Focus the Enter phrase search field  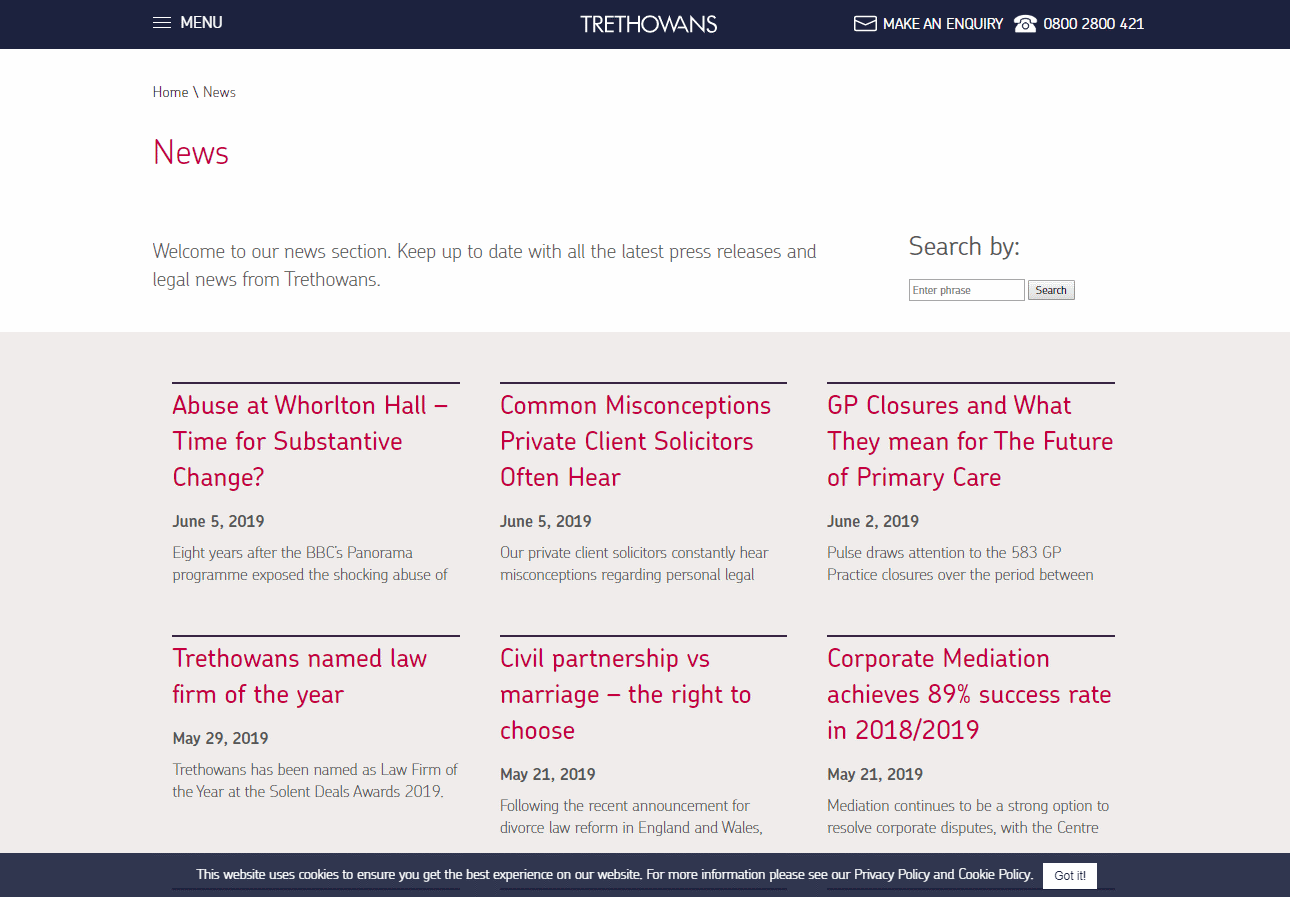pyautogui.click(x=966, y=290)
